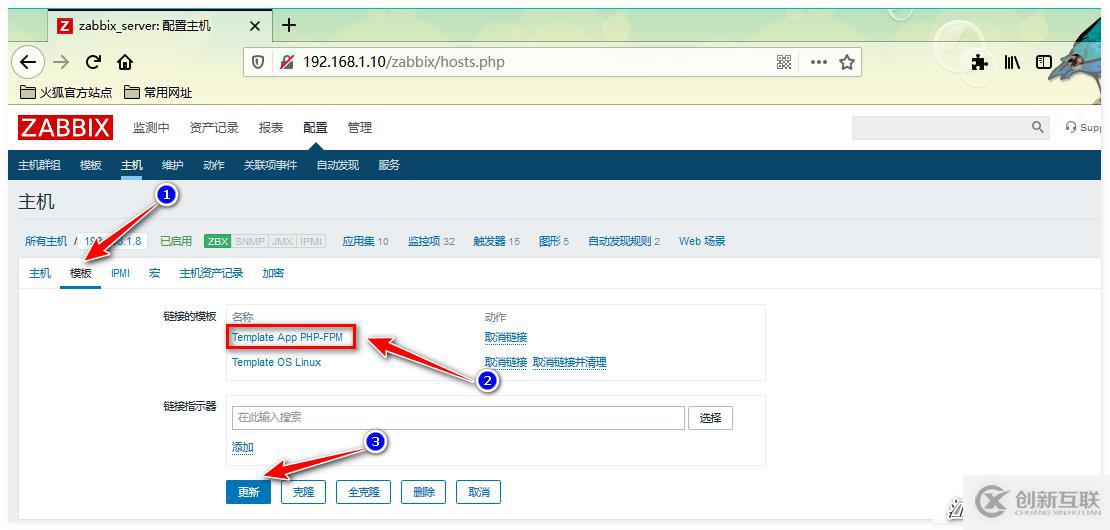Go to 维护 submenu
The height and width of the screenshot is (530, 1110).
[x=173, y=165]
